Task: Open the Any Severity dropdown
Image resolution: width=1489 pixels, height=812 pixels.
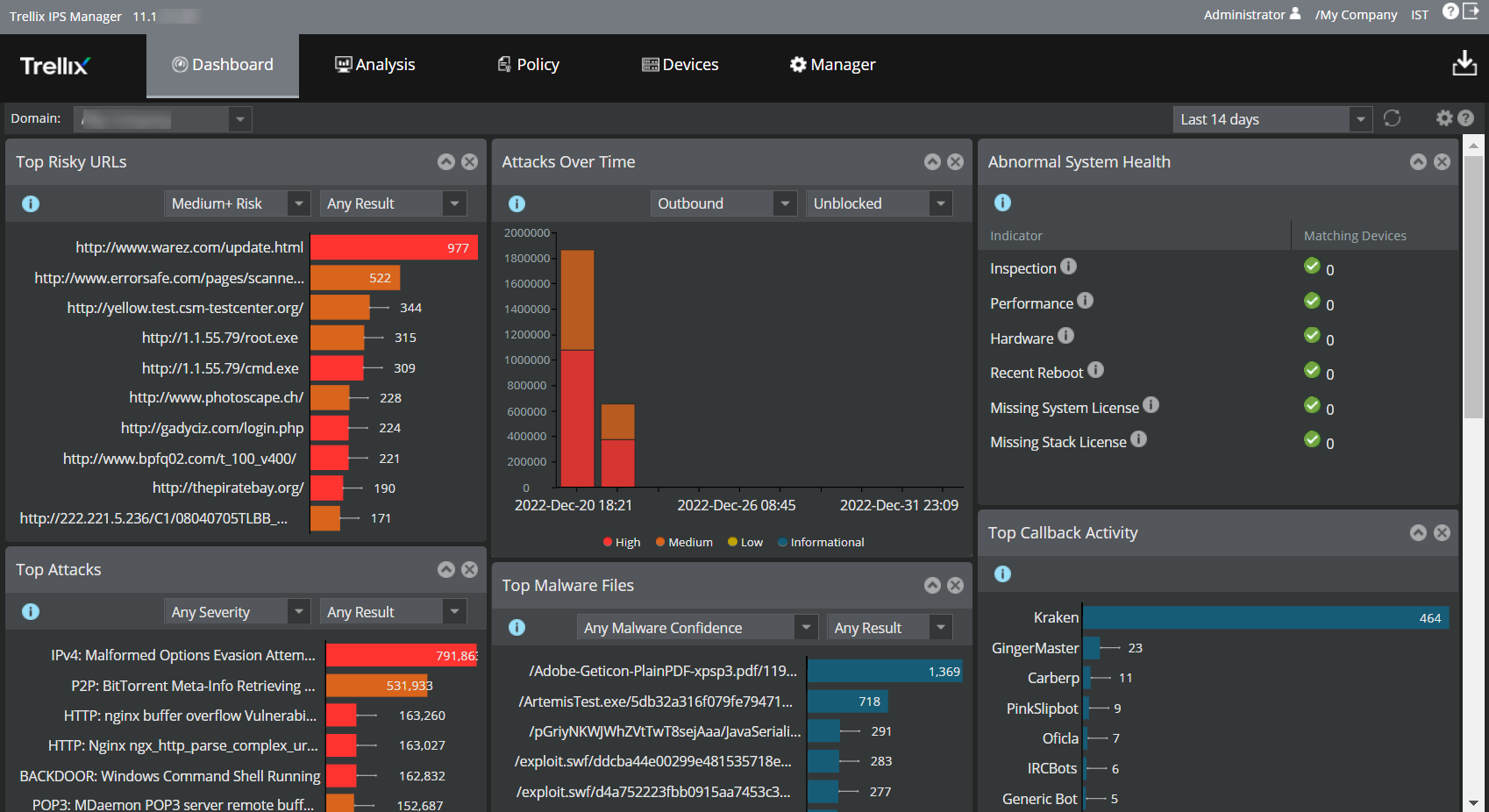Action: 237,611
